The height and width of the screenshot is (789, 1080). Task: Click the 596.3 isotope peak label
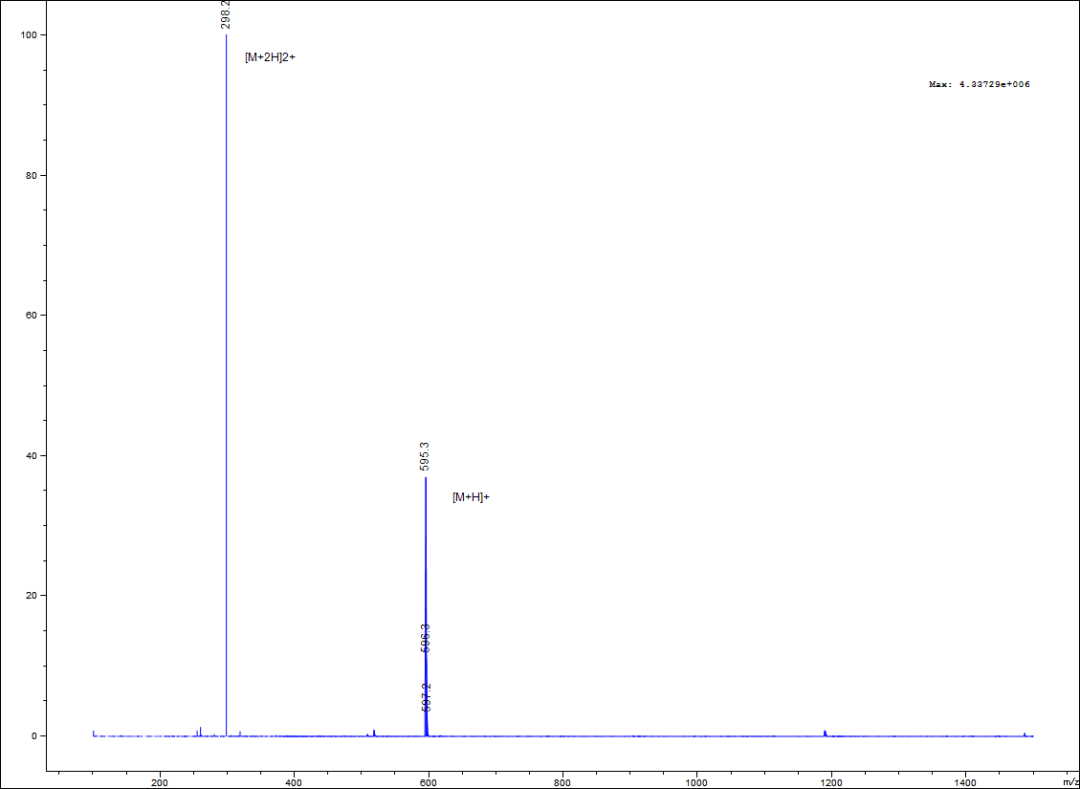[425, 638]
